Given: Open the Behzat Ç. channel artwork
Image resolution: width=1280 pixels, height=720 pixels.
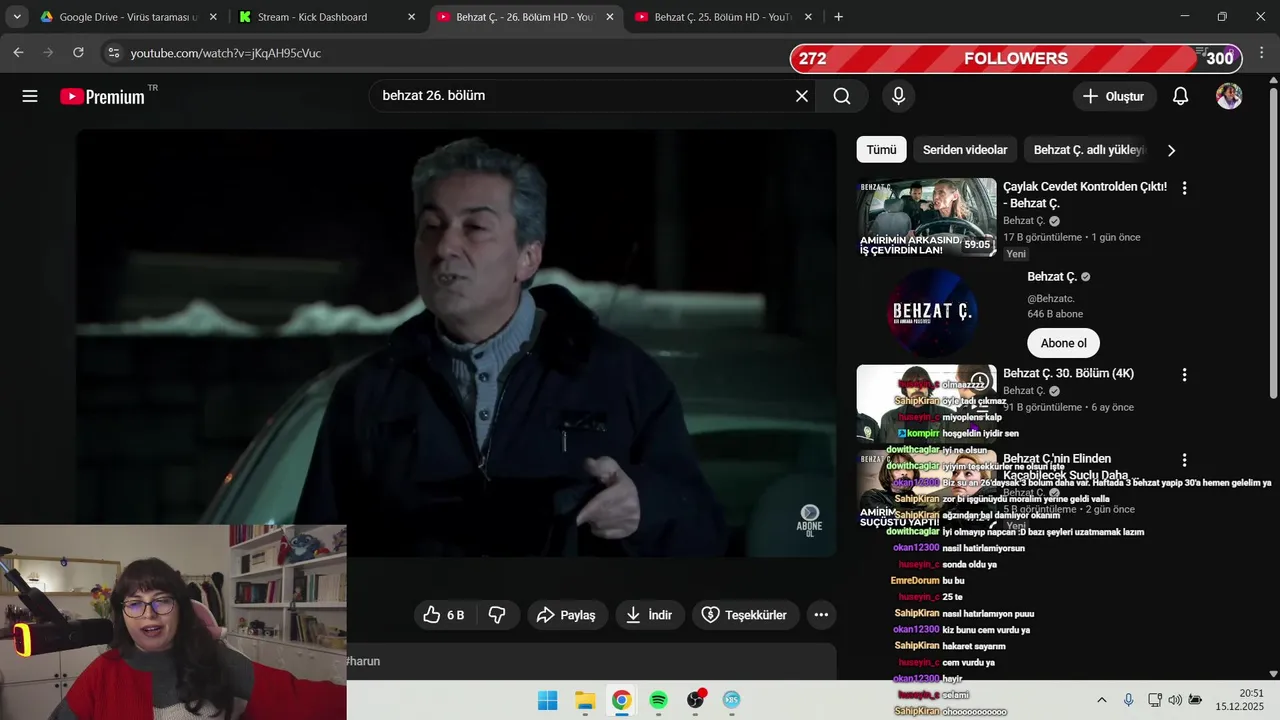Looking at the screenshot, I should coord(932,311).
